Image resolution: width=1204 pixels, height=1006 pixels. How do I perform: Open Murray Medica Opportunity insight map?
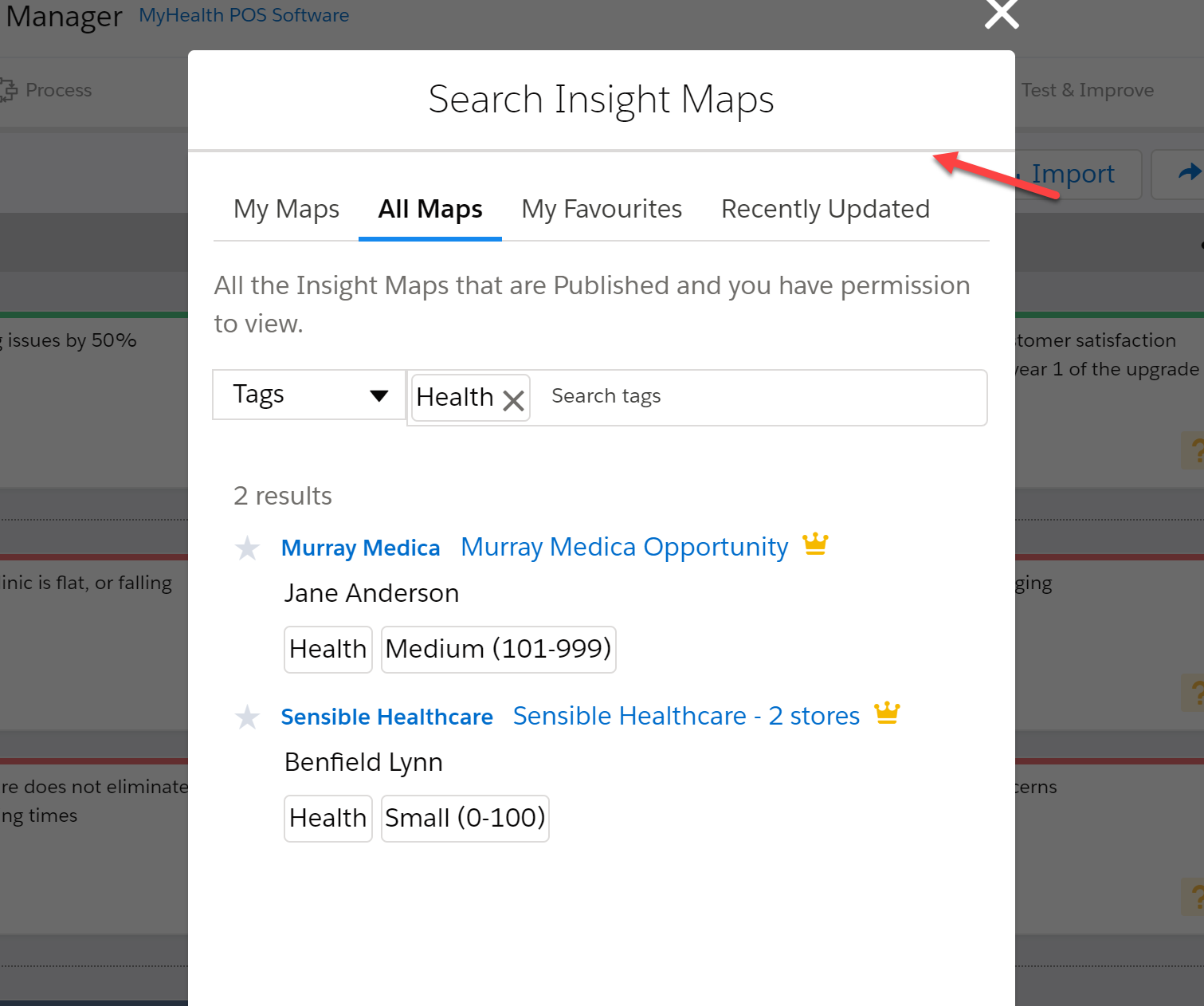624,547
